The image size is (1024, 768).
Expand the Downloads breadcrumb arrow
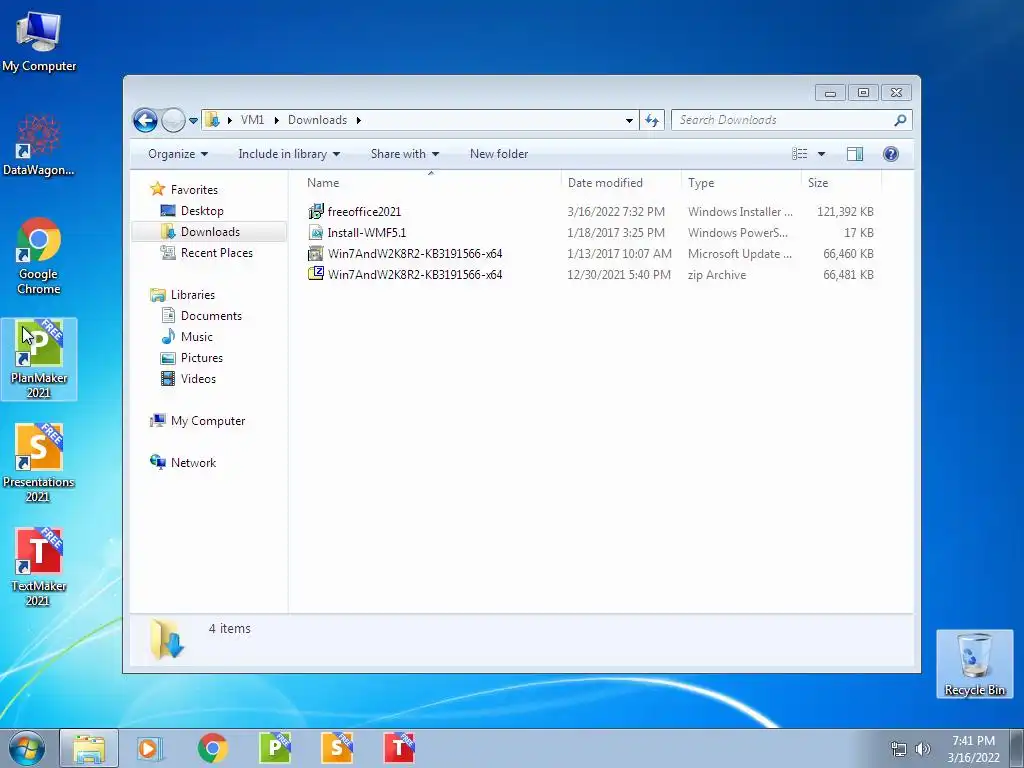pos(359,120)
